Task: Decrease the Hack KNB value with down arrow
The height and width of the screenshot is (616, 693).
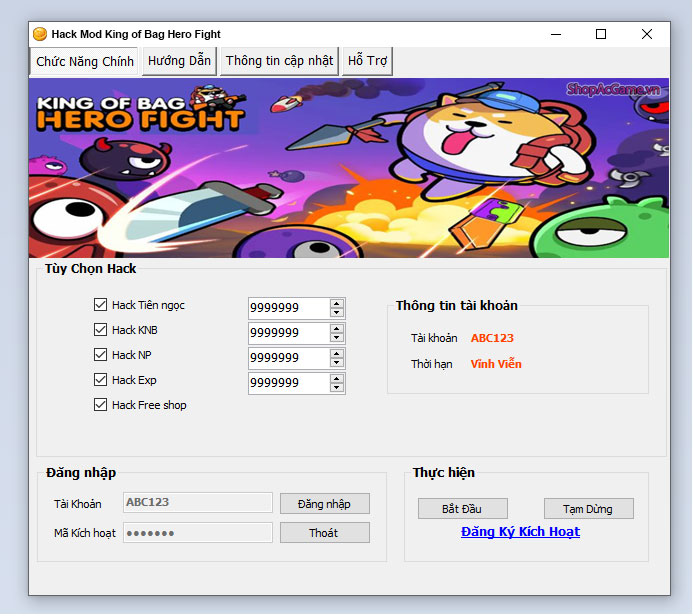Action: pyautogui.click(x=337, y=338)
